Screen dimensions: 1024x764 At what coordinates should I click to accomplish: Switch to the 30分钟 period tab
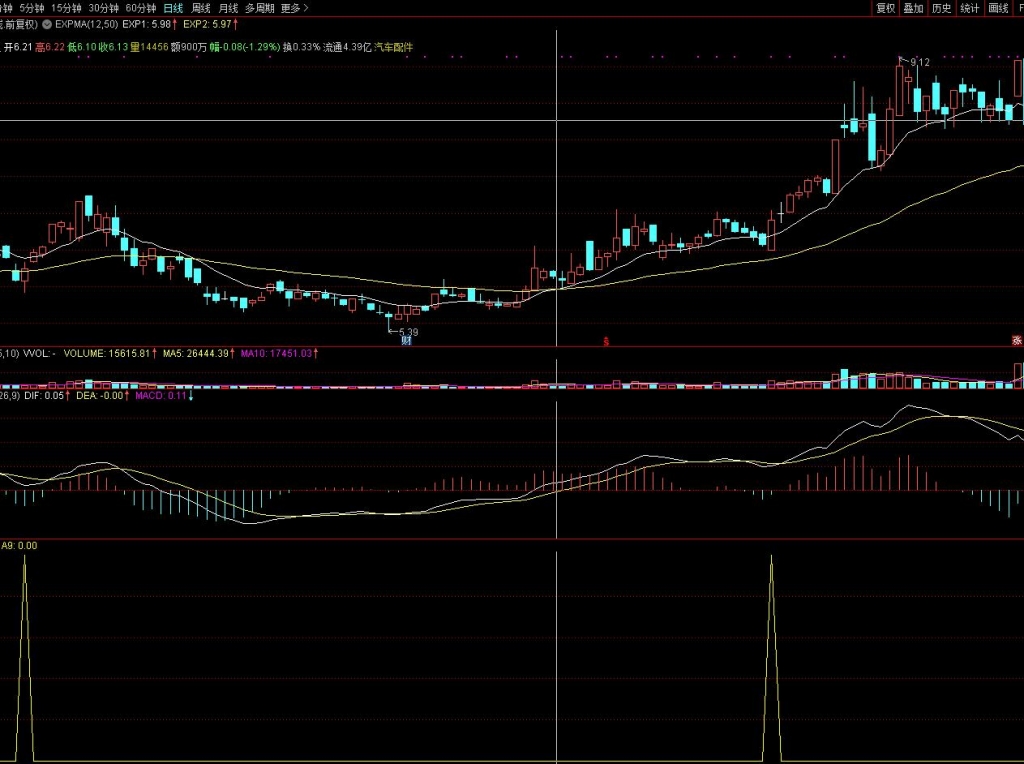tap(103, 8)
